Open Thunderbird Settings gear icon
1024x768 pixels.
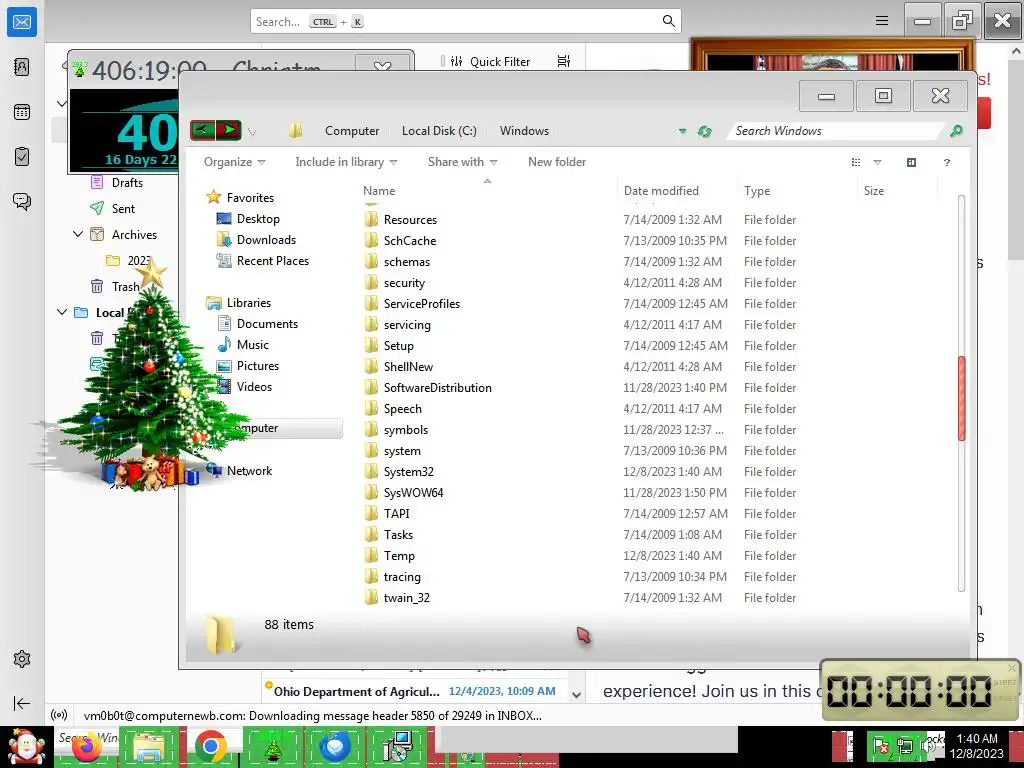[22, 659]
